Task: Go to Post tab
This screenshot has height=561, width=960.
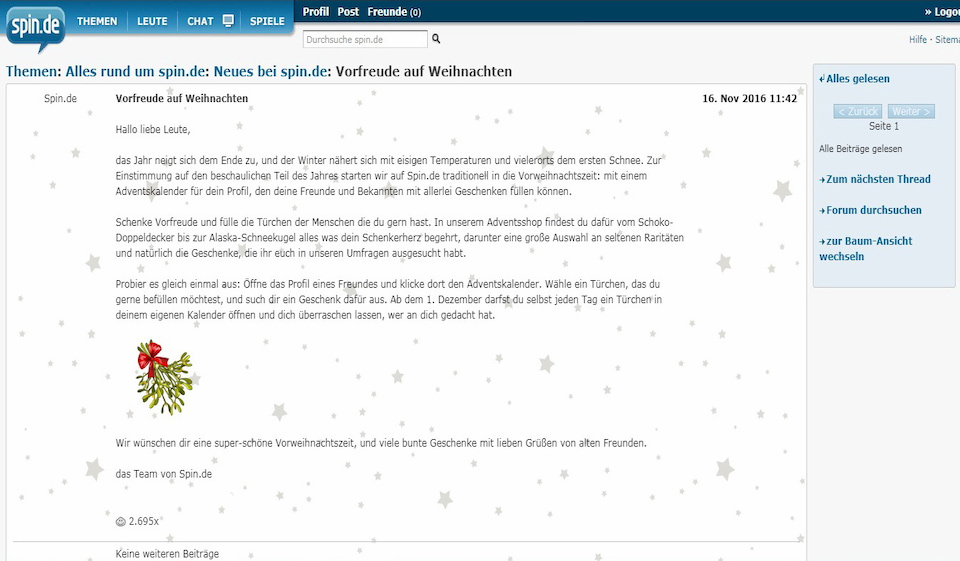Action: point(348,12)
